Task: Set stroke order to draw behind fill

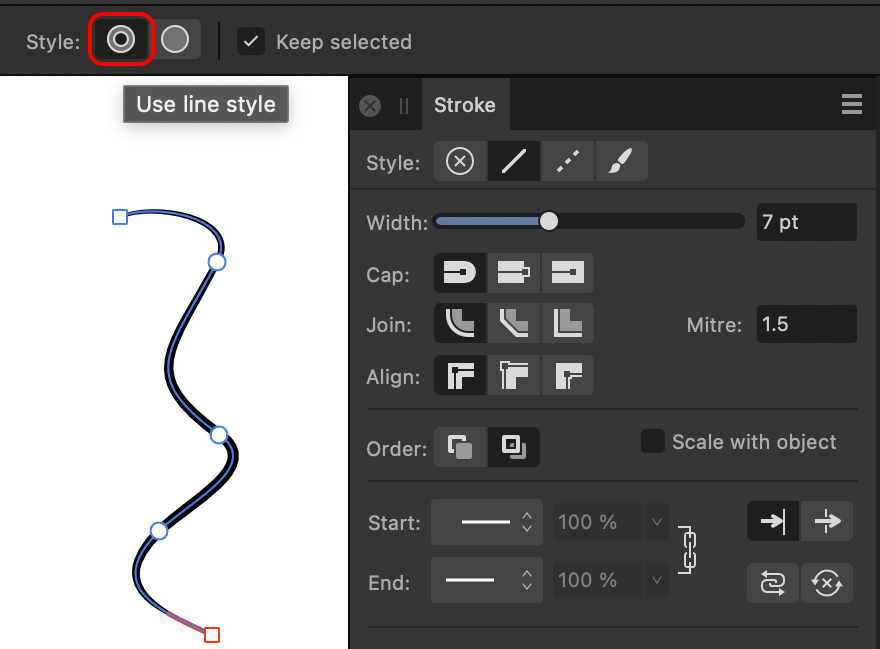Action: (x=459, y=447)
